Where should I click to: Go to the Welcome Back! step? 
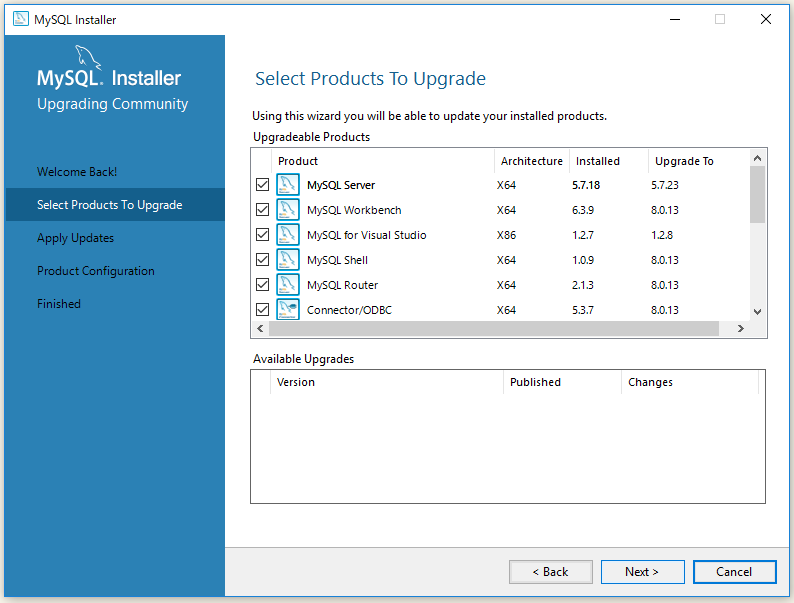(77, 172)
